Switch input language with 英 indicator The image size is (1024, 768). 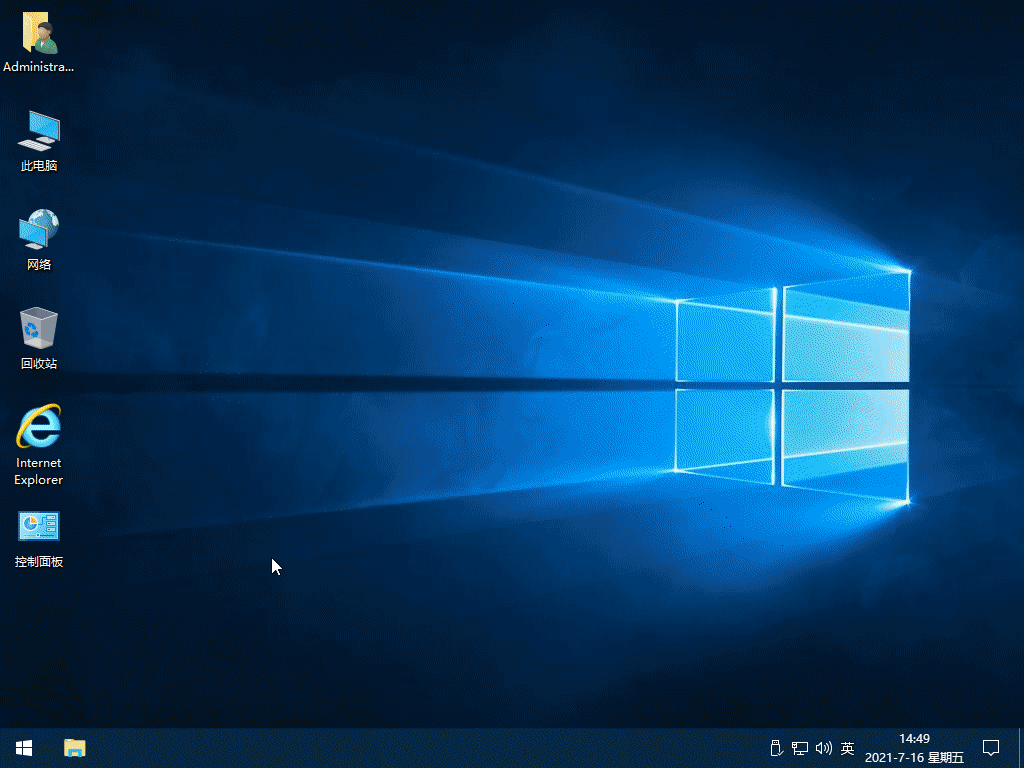tap(848, 748)
